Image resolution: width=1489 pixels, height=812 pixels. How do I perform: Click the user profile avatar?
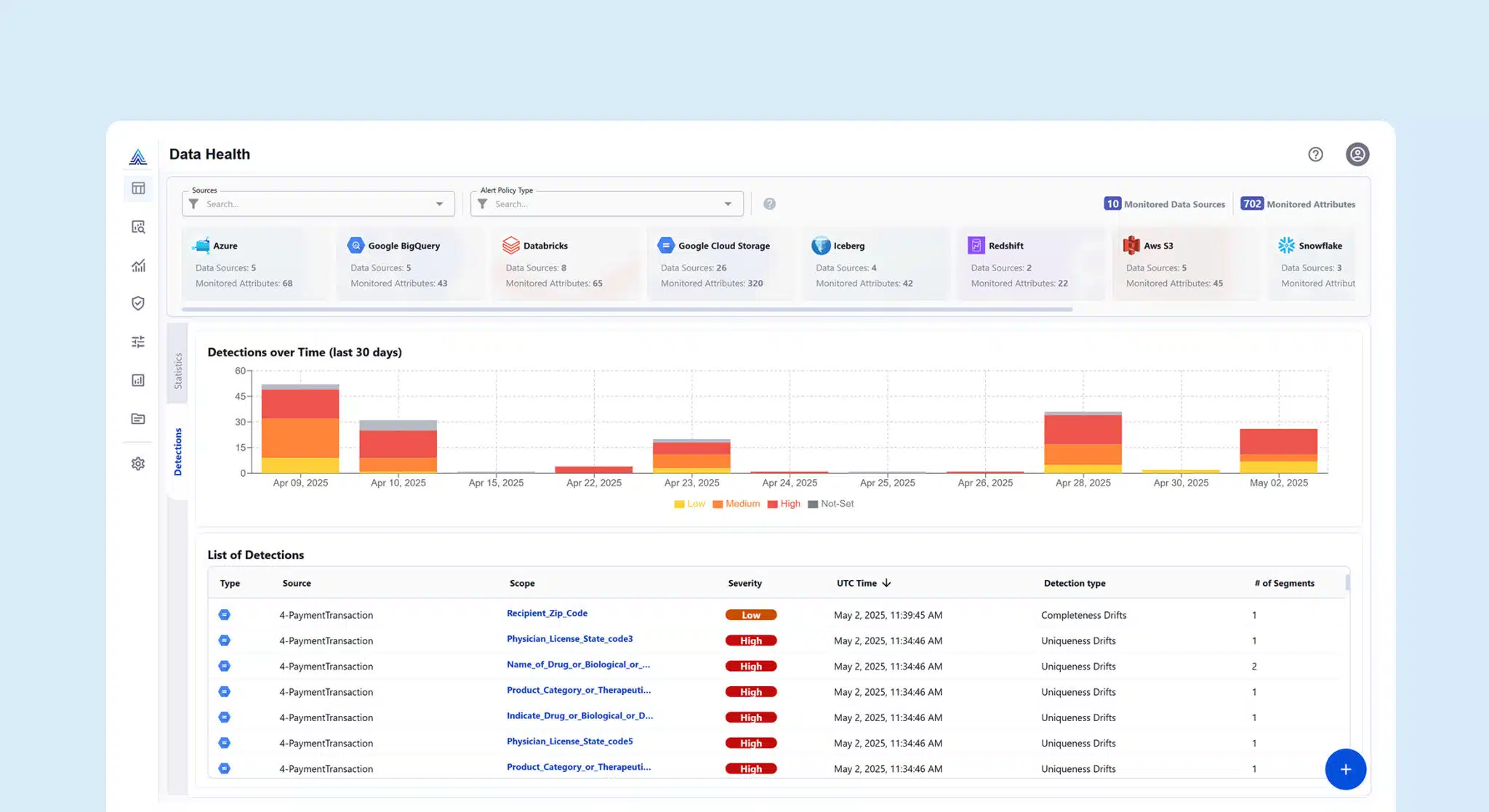pyautogui.click(x=1357, y=154)
